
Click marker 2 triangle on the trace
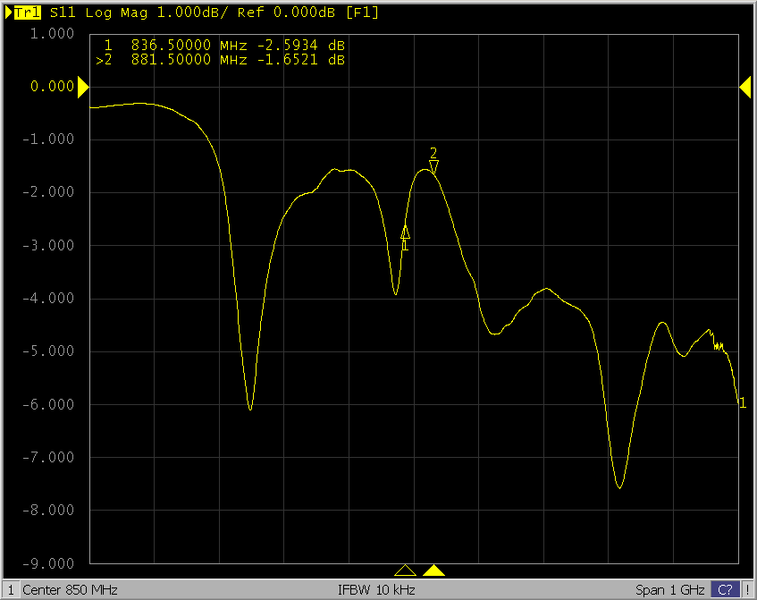[x=434, y=165]
